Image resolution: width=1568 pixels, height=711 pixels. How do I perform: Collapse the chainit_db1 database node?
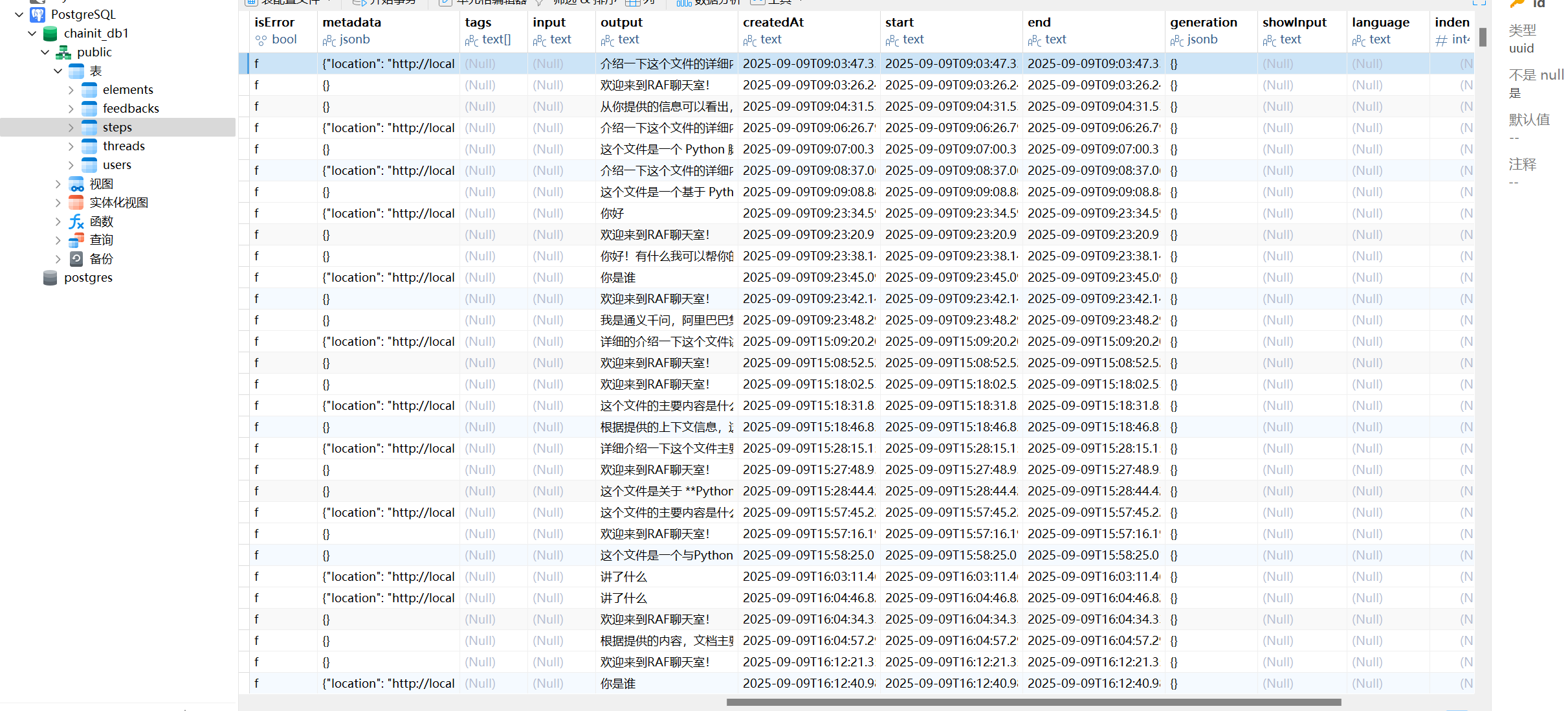[32, 33]
